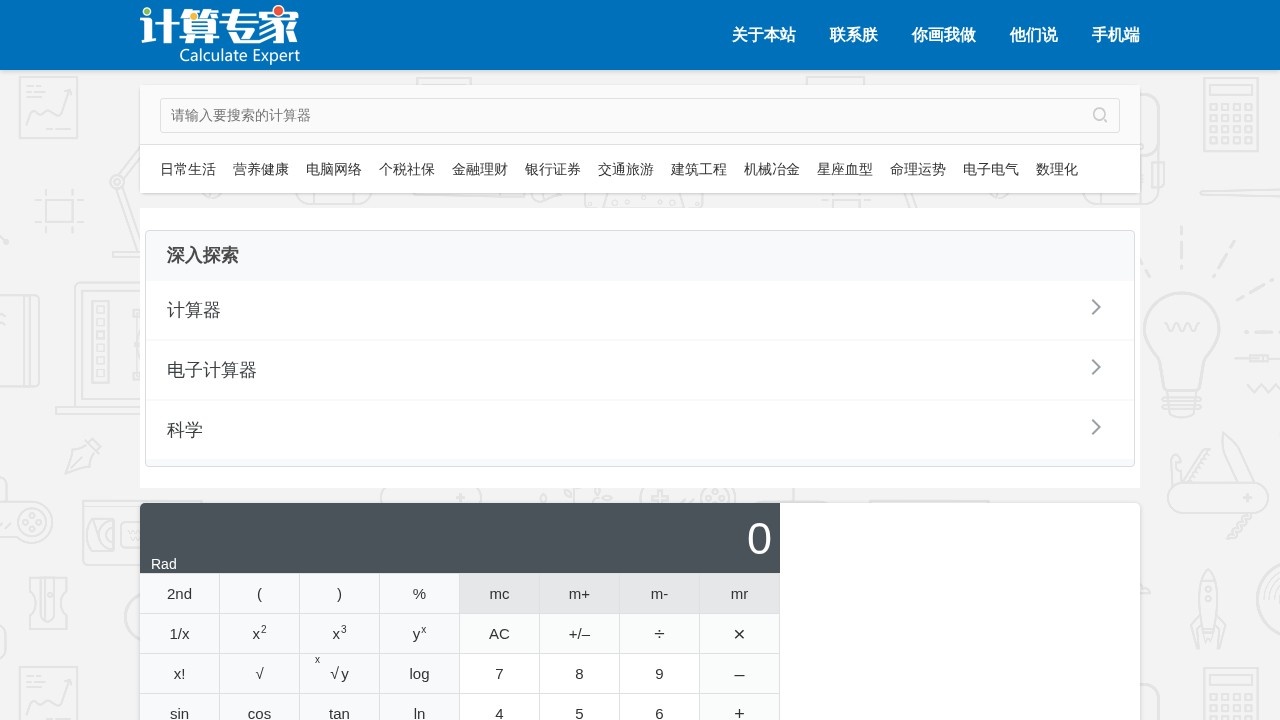Toggle the 2nd function key

(x=179, y=593)
